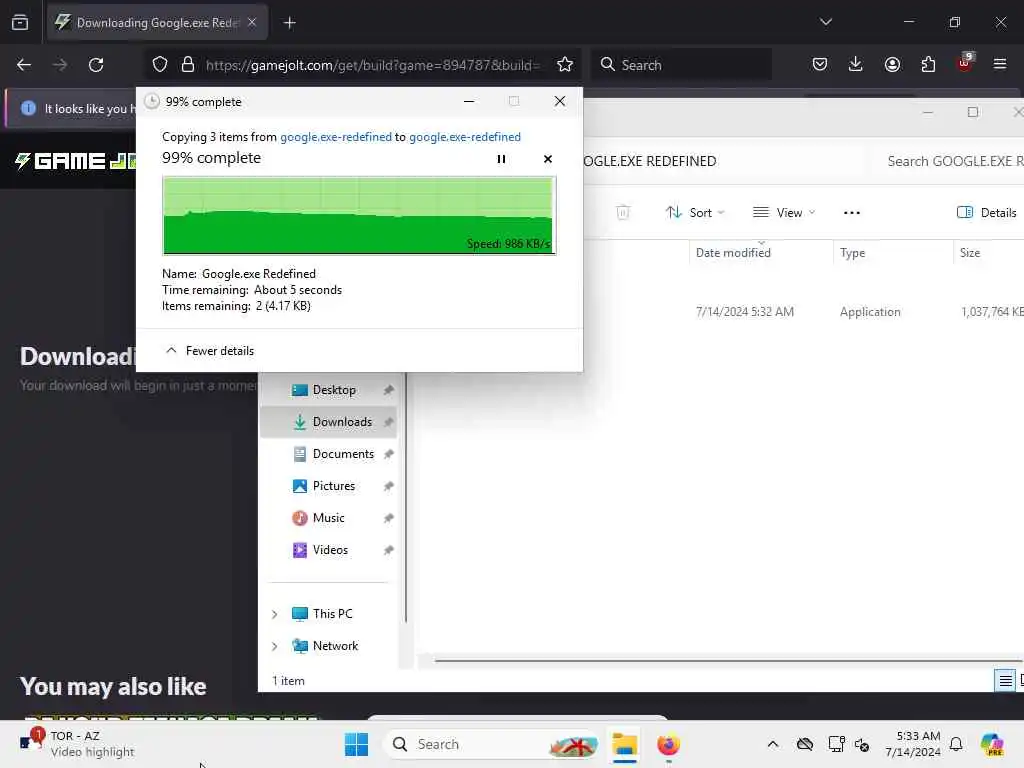This screenshot has height=768, width=1024.
Task: Open the Copilot preview icon
Action: coord(993,744)
